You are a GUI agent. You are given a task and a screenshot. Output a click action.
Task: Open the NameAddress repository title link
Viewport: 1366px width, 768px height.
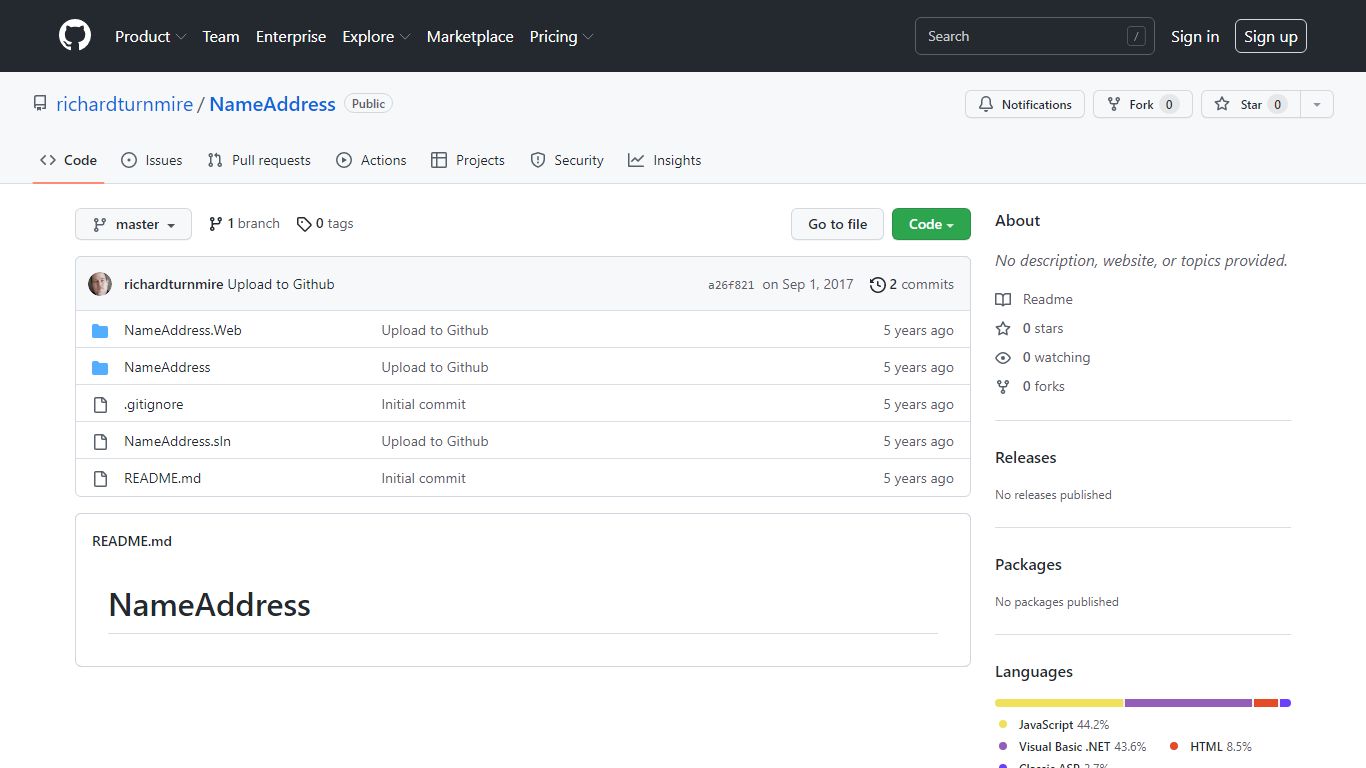point(272,104)
